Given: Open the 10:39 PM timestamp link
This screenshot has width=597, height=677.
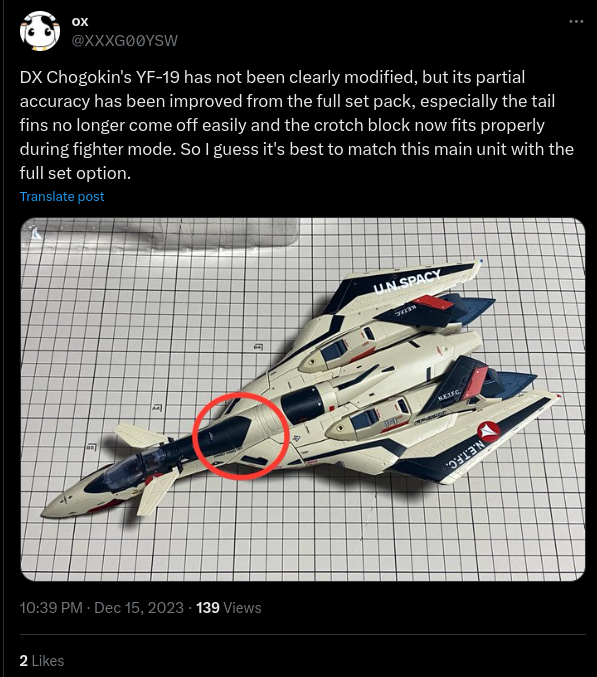Looking at the screenshot, I should 51,607.
